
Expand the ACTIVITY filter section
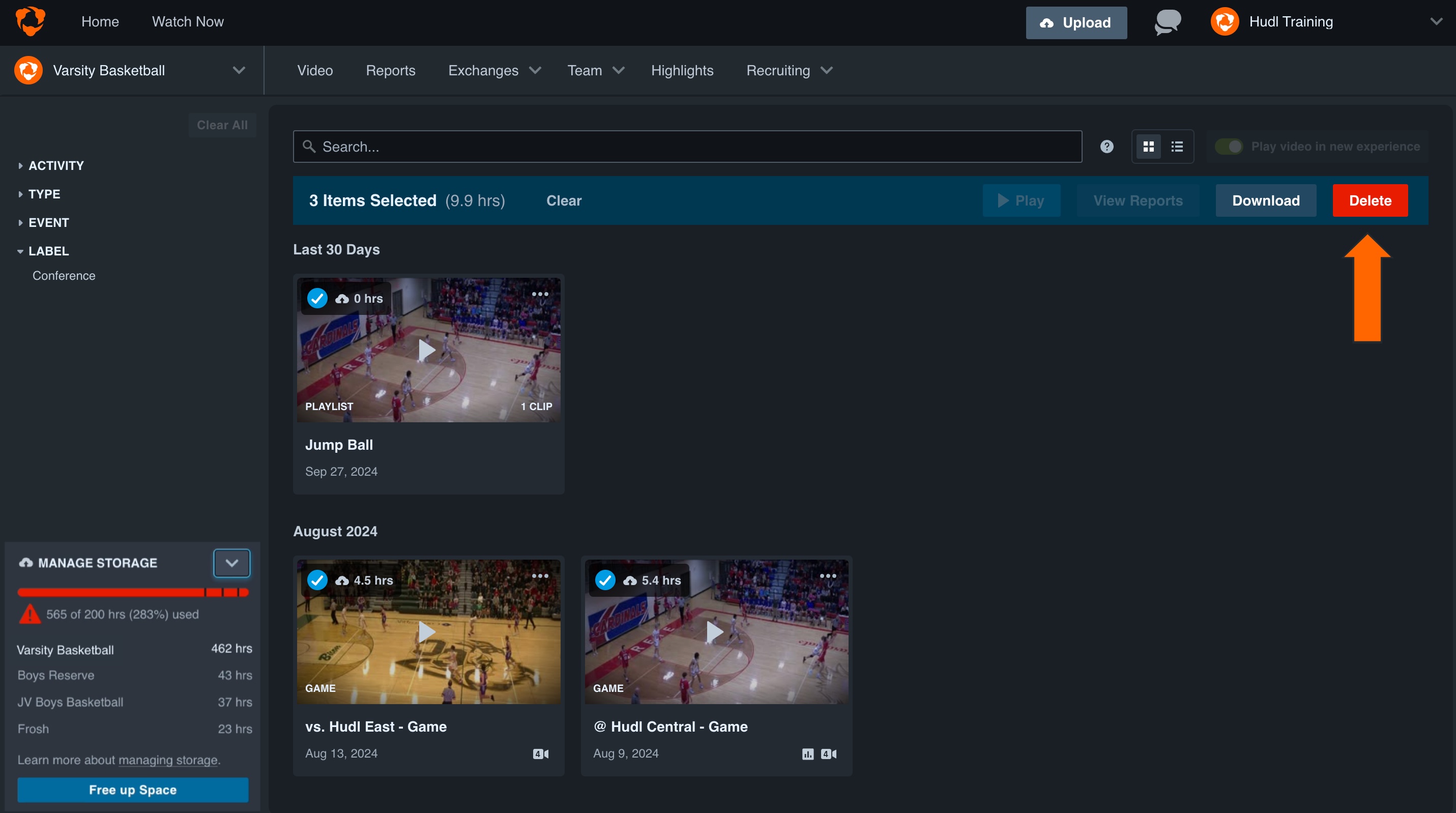click(x=50, y=166)
